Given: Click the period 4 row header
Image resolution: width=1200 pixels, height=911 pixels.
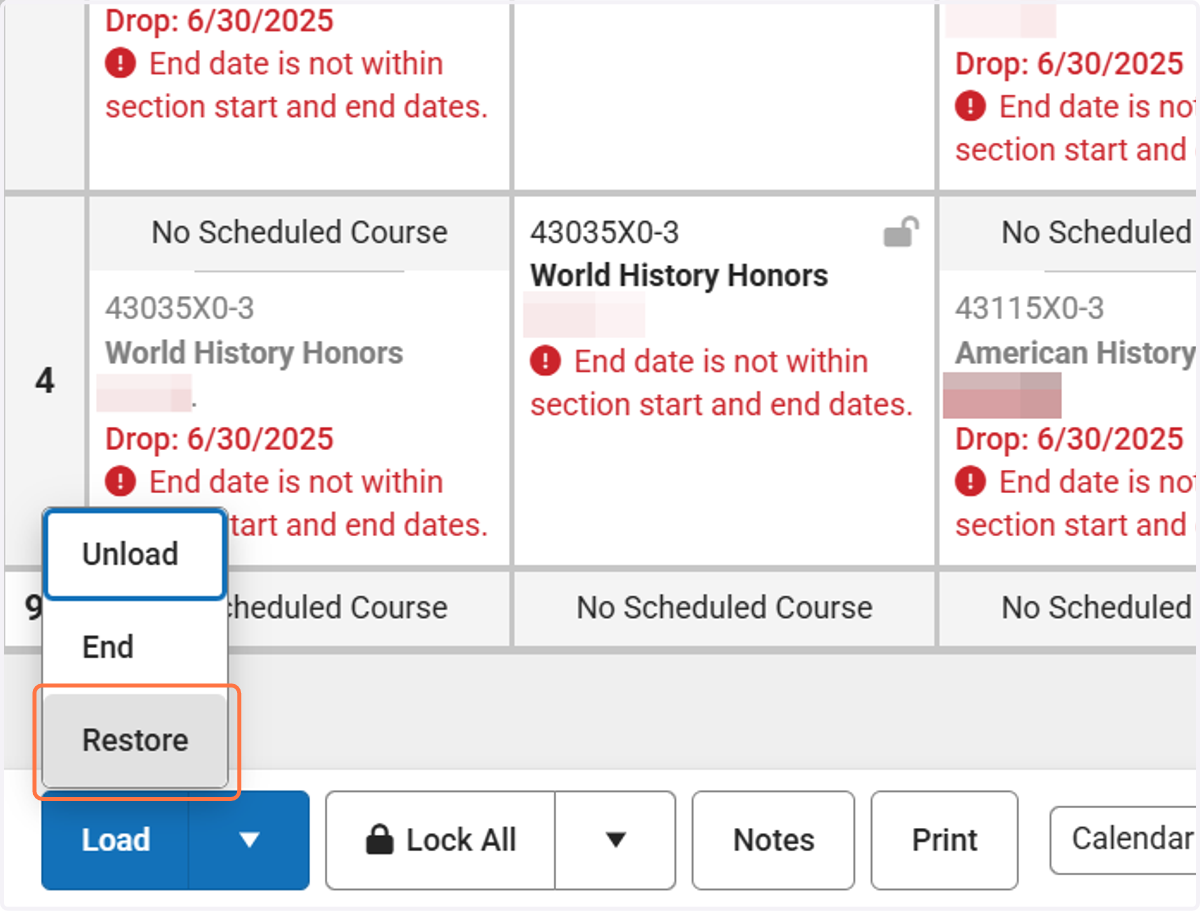Looking at the screenshot, I should pyautogui.click(x=45, y=381).
